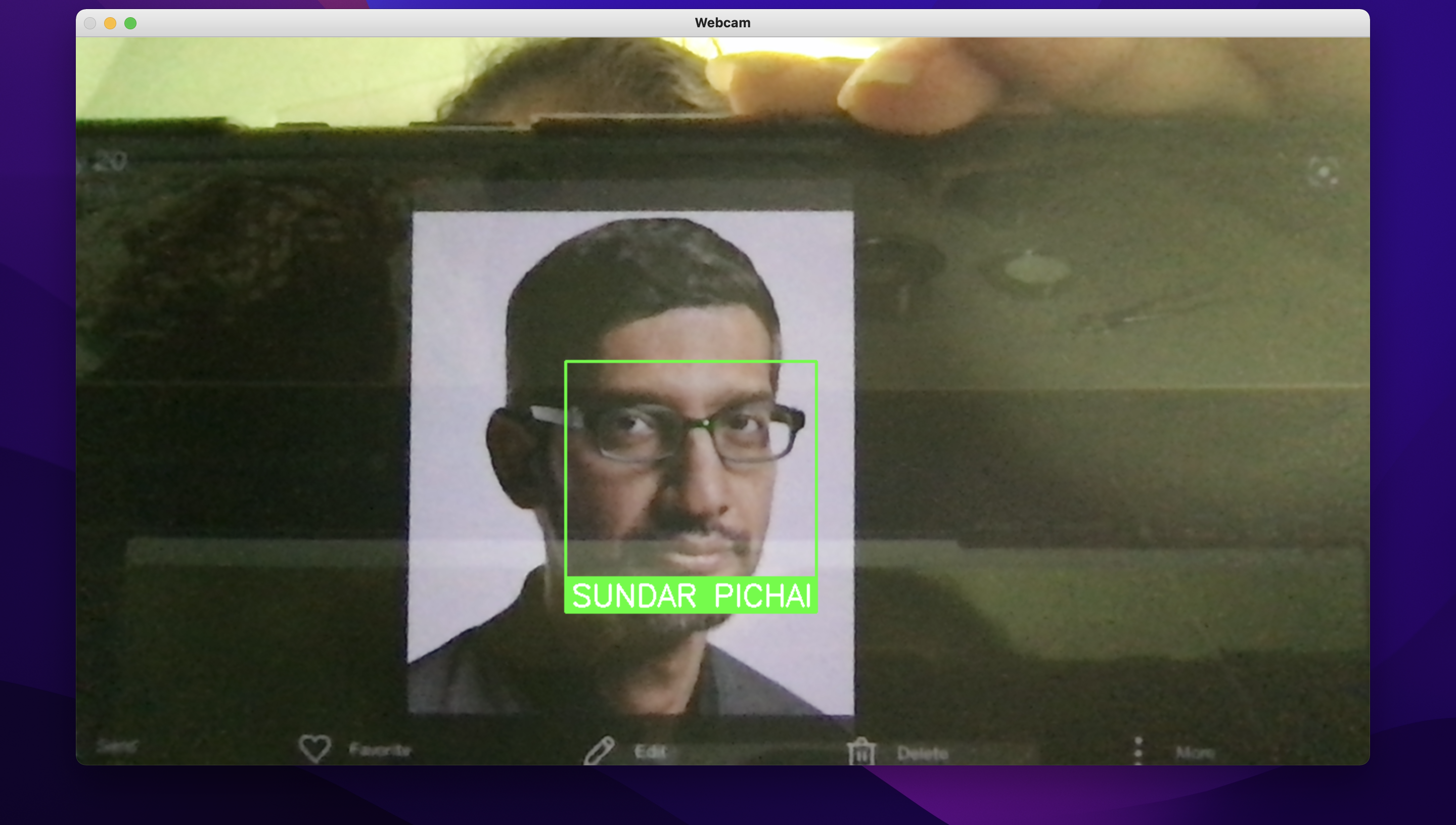The height and width of the screenshot is (825, 1456).
Task: Click the gray close window button
Action: (89, 23)
